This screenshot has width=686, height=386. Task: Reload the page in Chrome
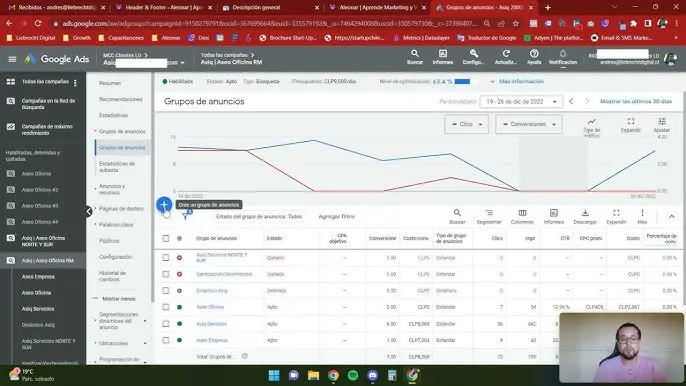(38, 23)
